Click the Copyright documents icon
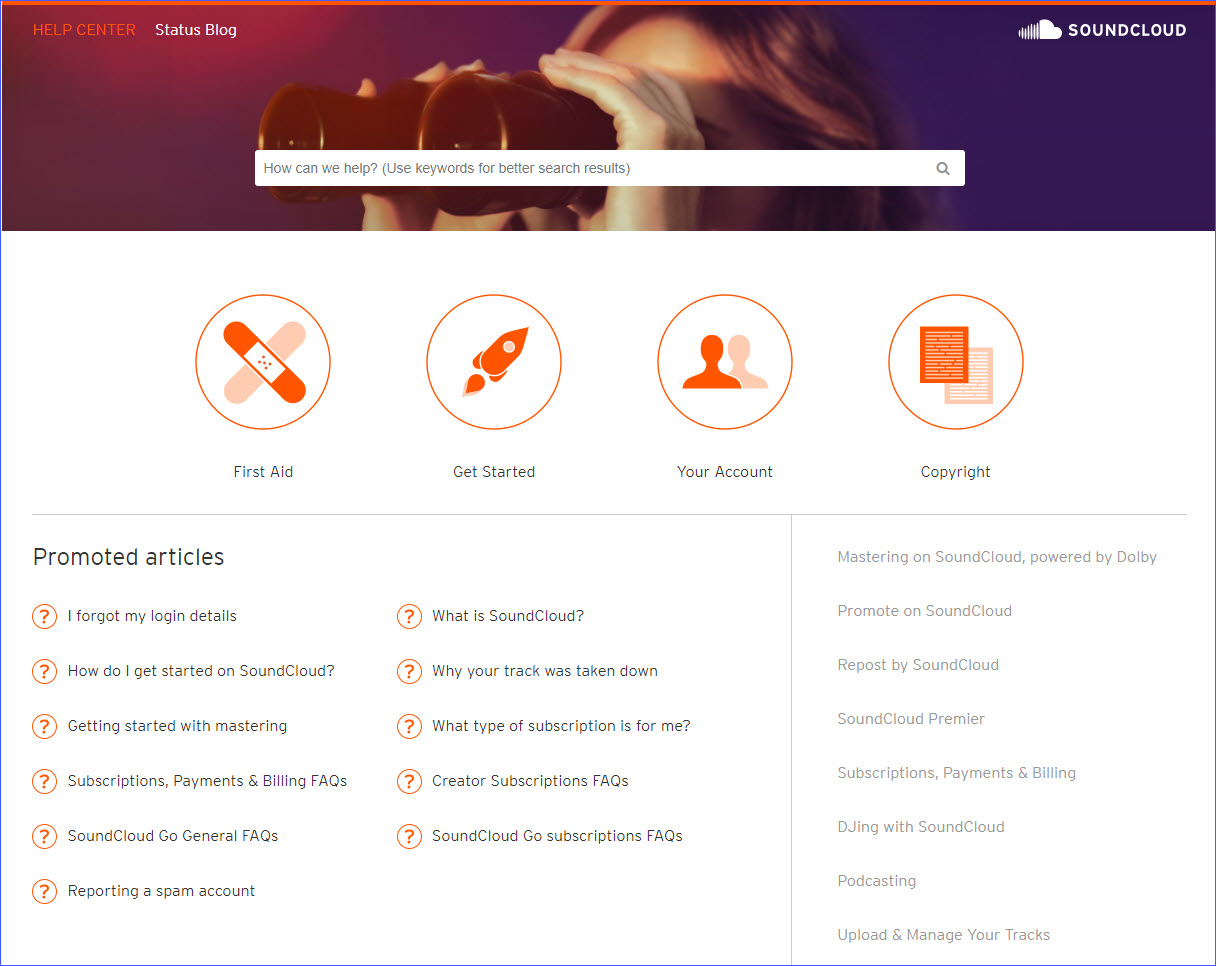The width and height of the screenshot is (1216, 966). click(x=955, y=362)
